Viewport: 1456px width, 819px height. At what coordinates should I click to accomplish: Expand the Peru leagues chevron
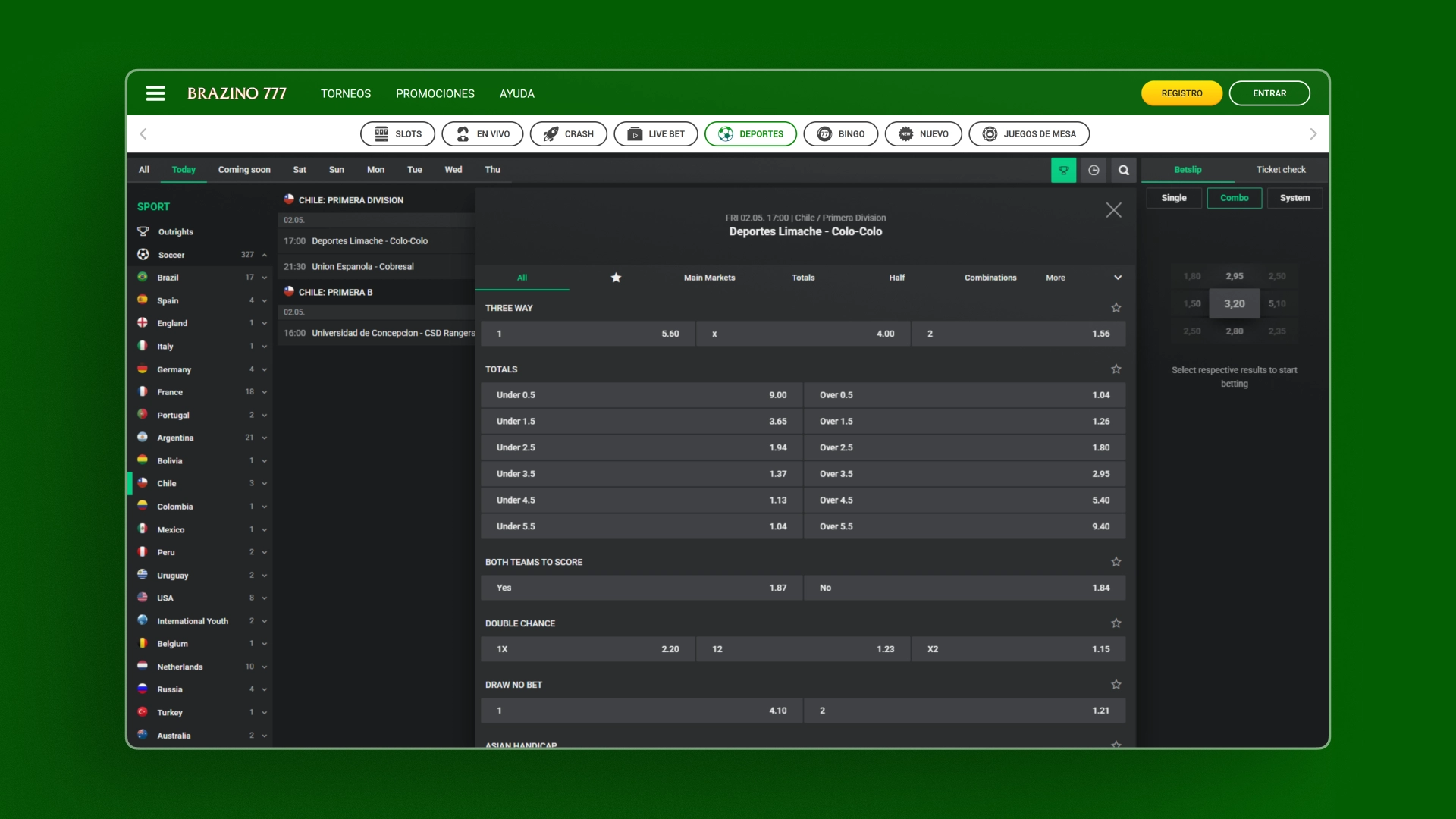pos(265,553)
